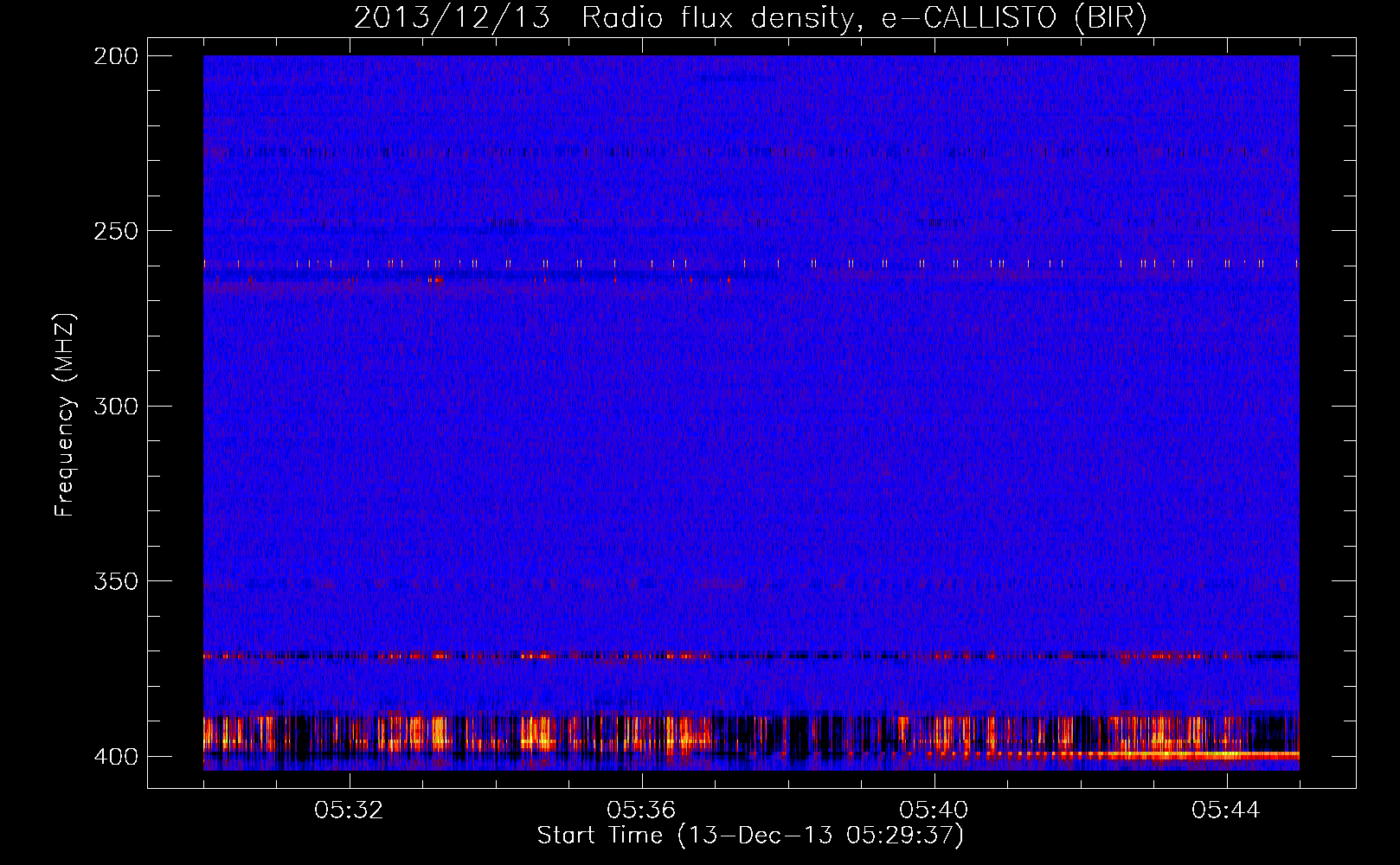Screen dimensions: 1400x865
Task: Click the 200 frequency tick label
Action: click(116, 56)
